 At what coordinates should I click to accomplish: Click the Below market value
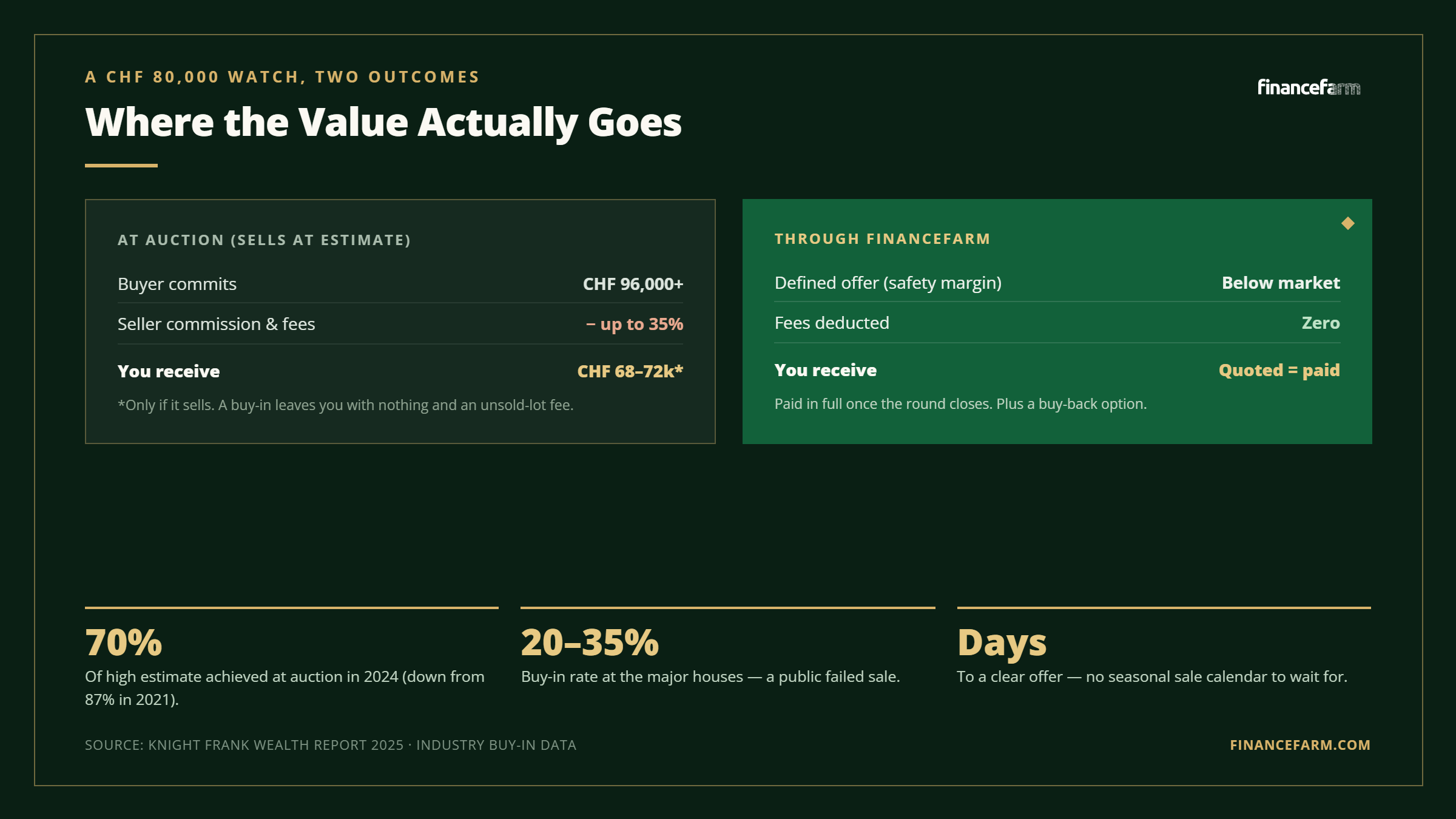1281,283
